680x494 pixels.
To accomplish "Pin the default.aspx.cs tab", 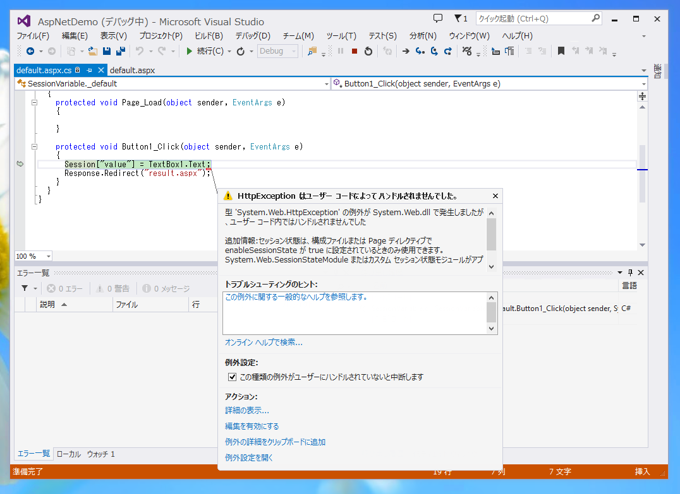I will tap(89, 70).
